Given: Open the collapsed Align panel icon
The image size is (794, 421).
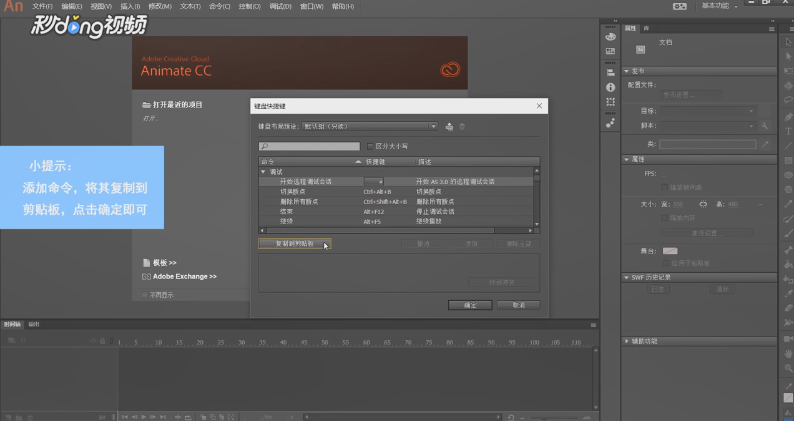Looking at the screenshot, I should pos(610,72).
